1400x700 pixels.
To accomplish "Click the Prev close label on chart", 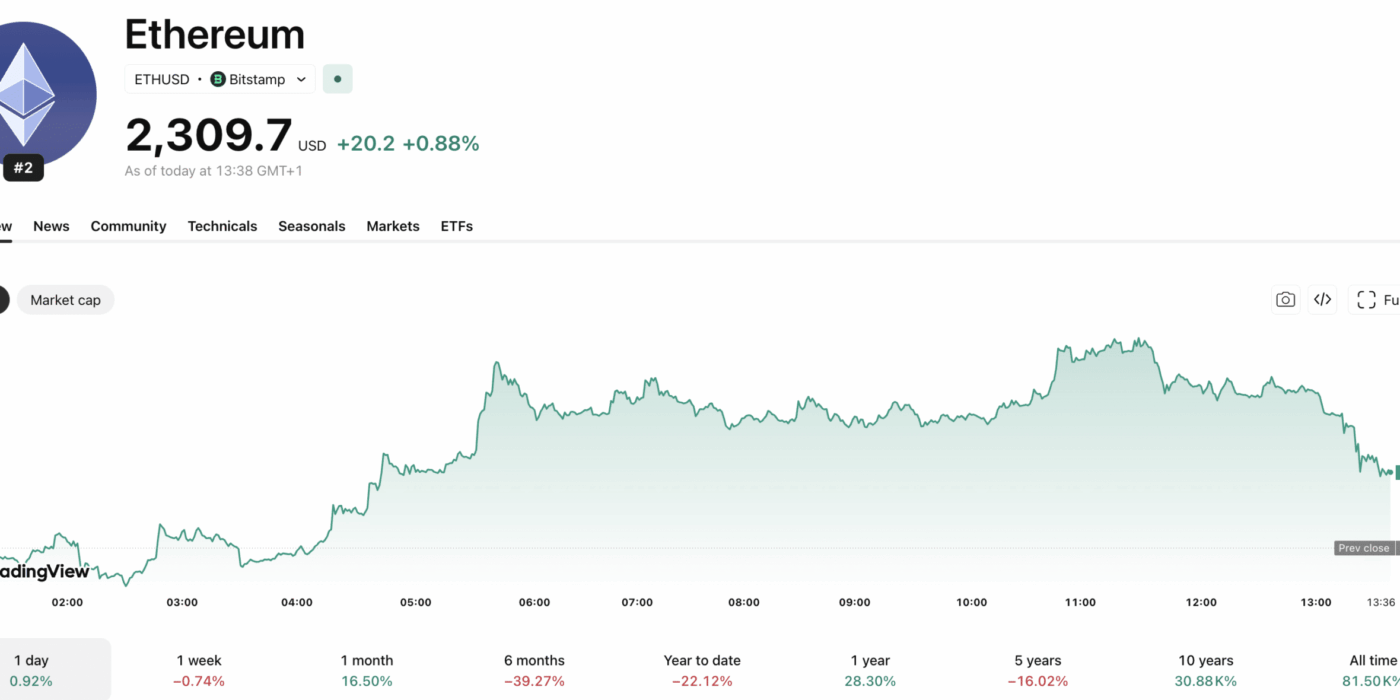I will point(1363,548).
